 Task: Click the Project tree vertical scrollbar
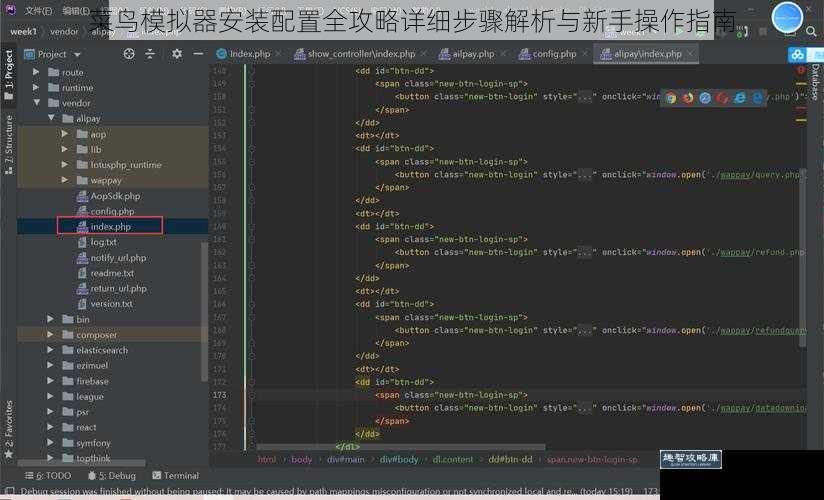coord(204,311)
